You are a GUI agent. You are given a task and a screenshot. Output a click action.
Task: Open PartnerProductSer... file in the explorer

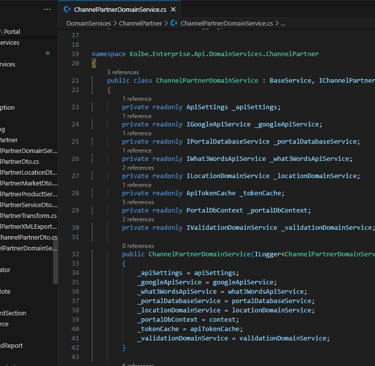[x=28, y=194]
